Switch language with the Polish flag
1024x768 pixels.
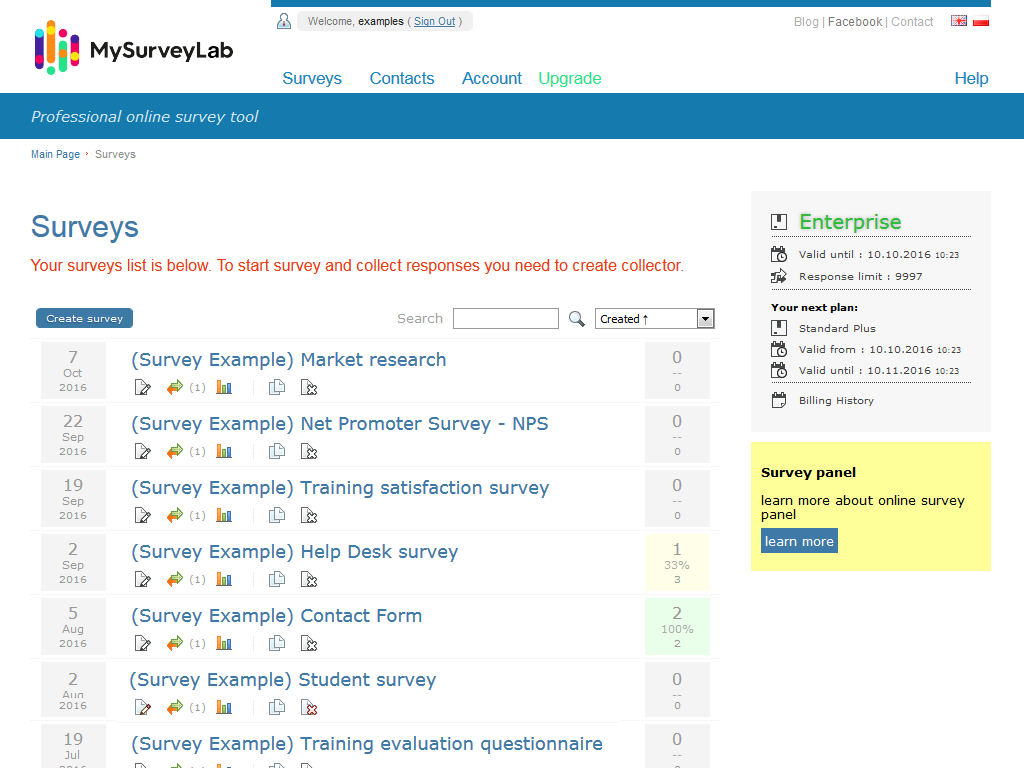(x=981, y=21)
